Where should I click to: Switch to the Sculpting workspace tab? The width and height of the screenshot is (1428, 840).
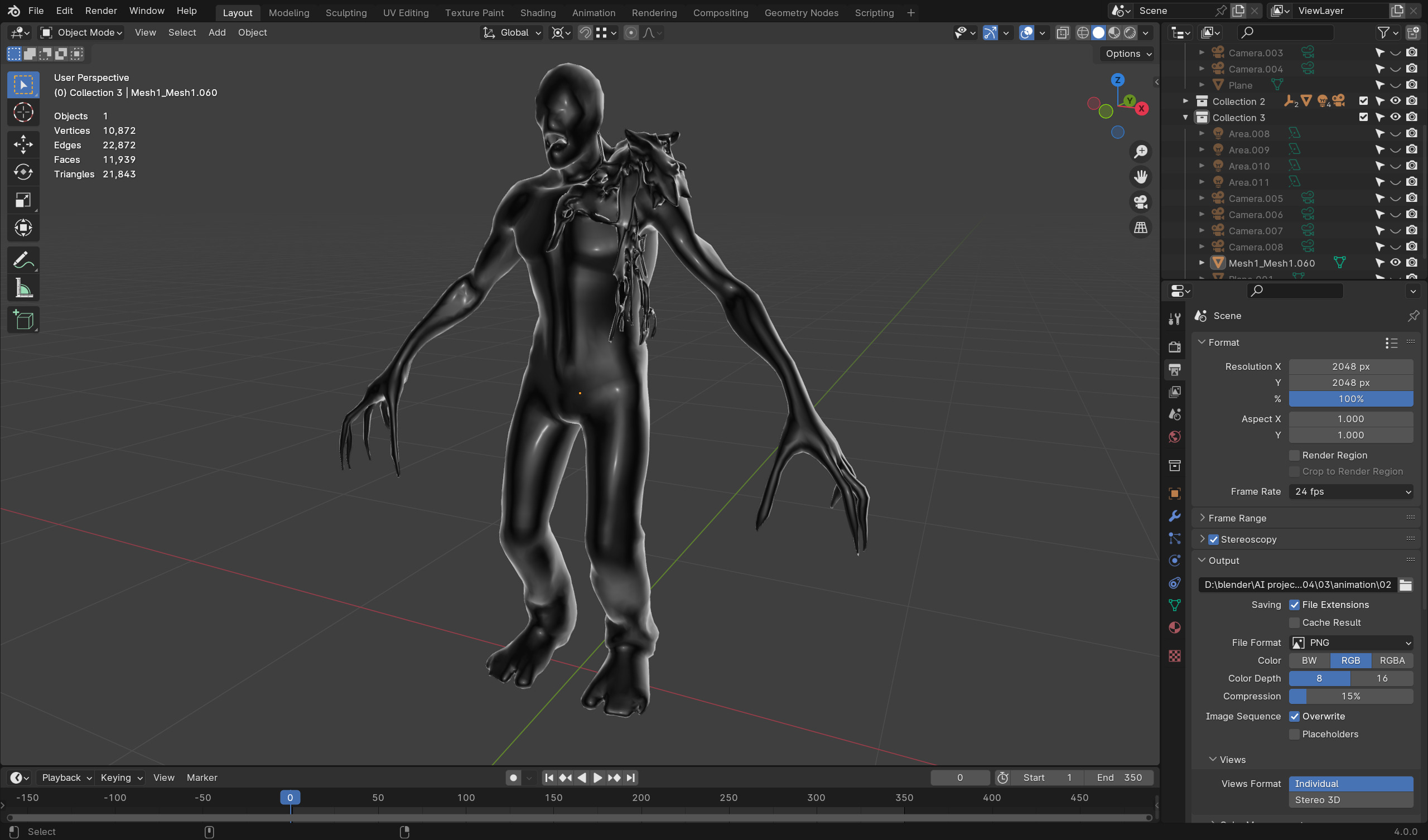click(346, 12)
